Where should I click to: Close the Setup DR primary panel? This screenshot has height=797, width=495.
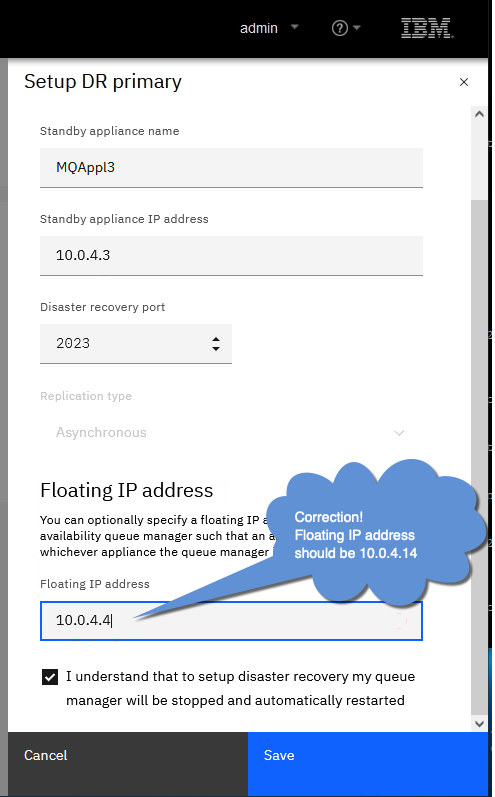coord(463,82)
